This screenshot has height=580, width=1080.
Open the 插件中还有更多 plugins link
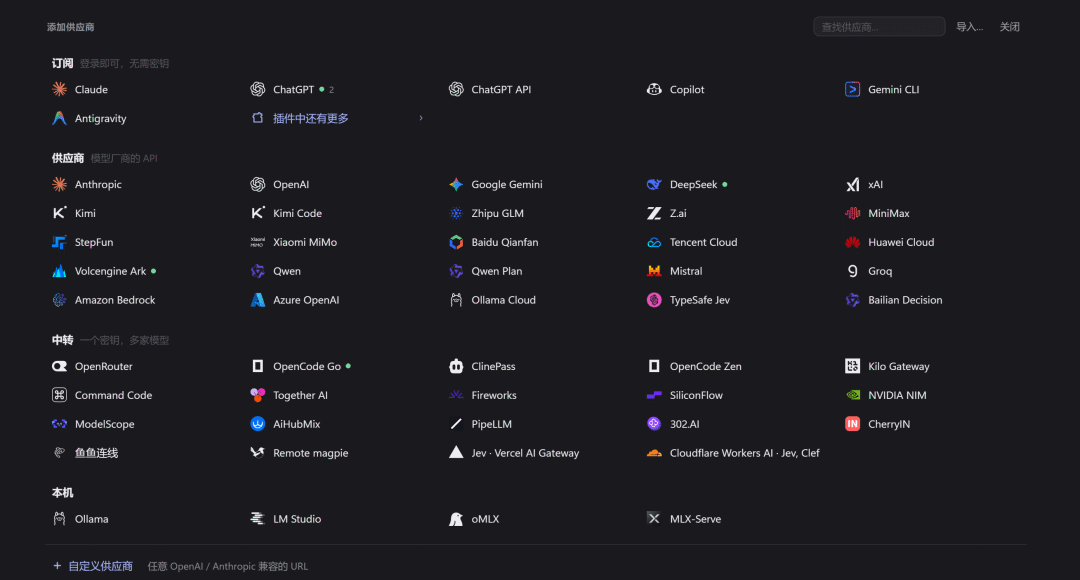pos(311,118)
